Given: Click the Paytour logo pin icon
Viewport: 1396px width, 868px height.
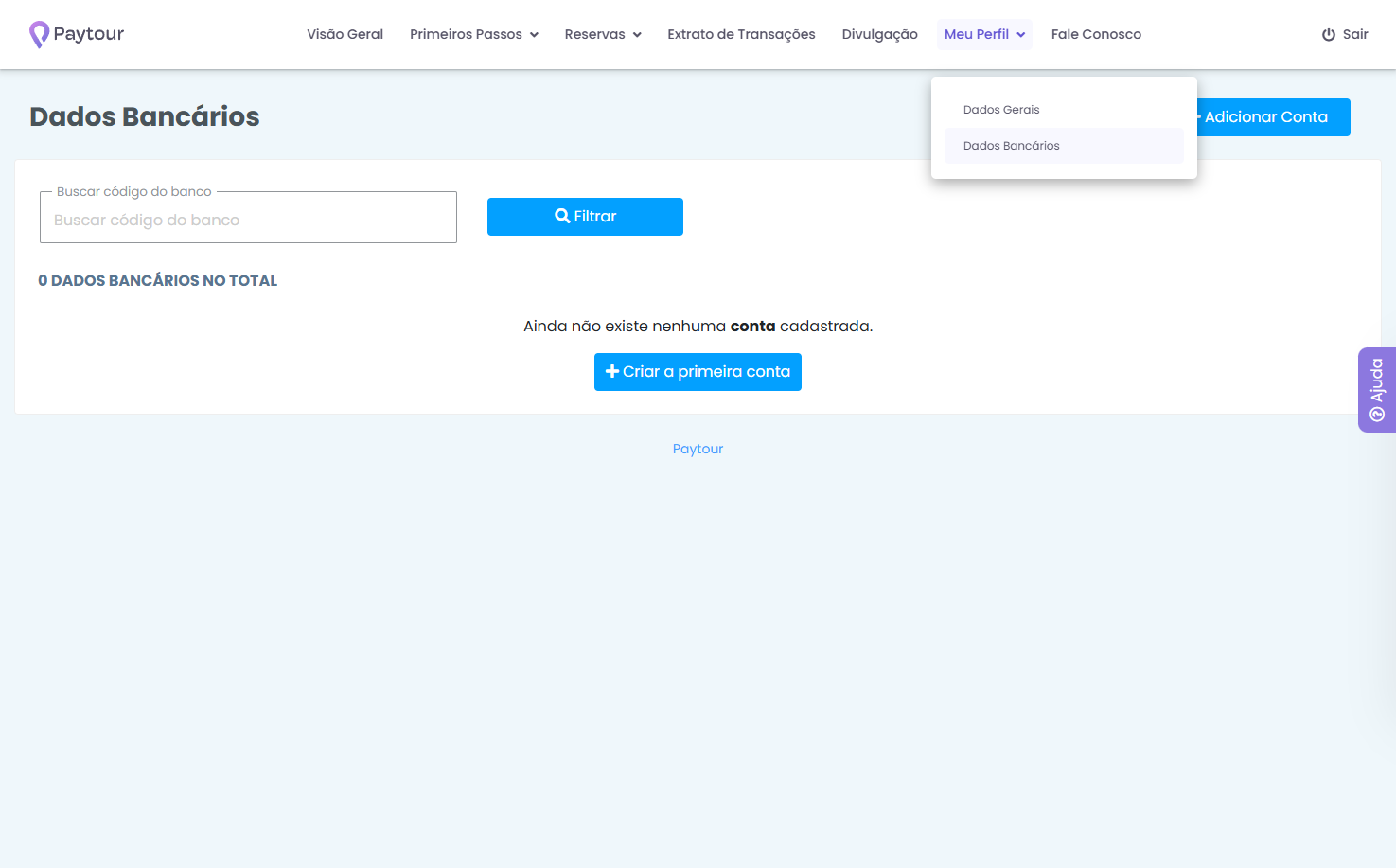Looking at the screenshot, I should 39,34.
